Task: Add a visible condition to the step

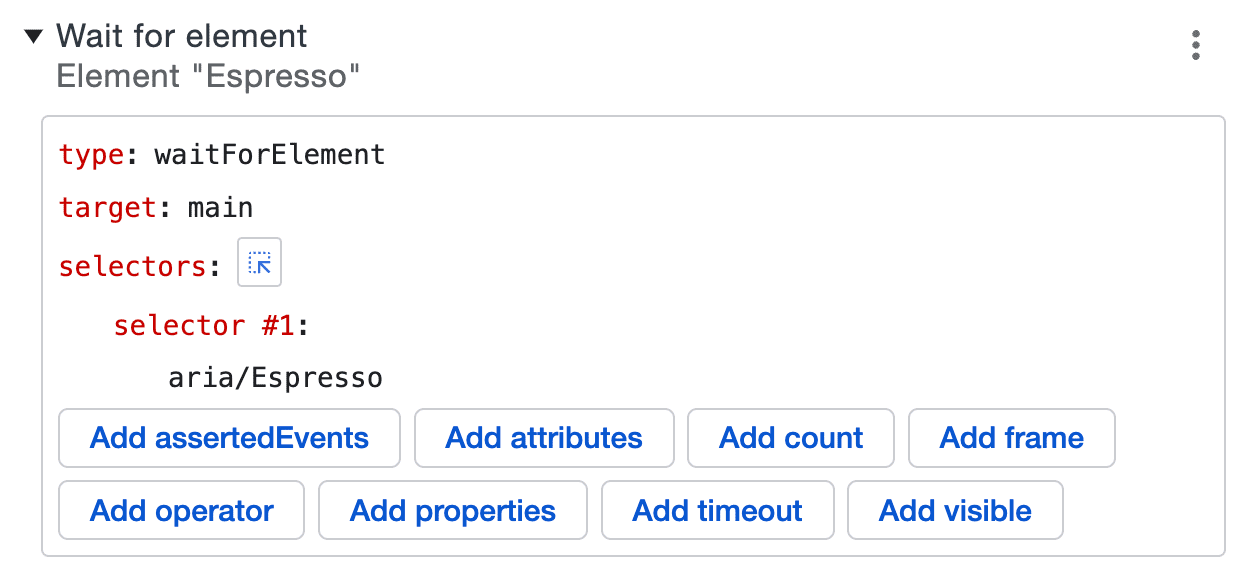Action: (955, 510)
